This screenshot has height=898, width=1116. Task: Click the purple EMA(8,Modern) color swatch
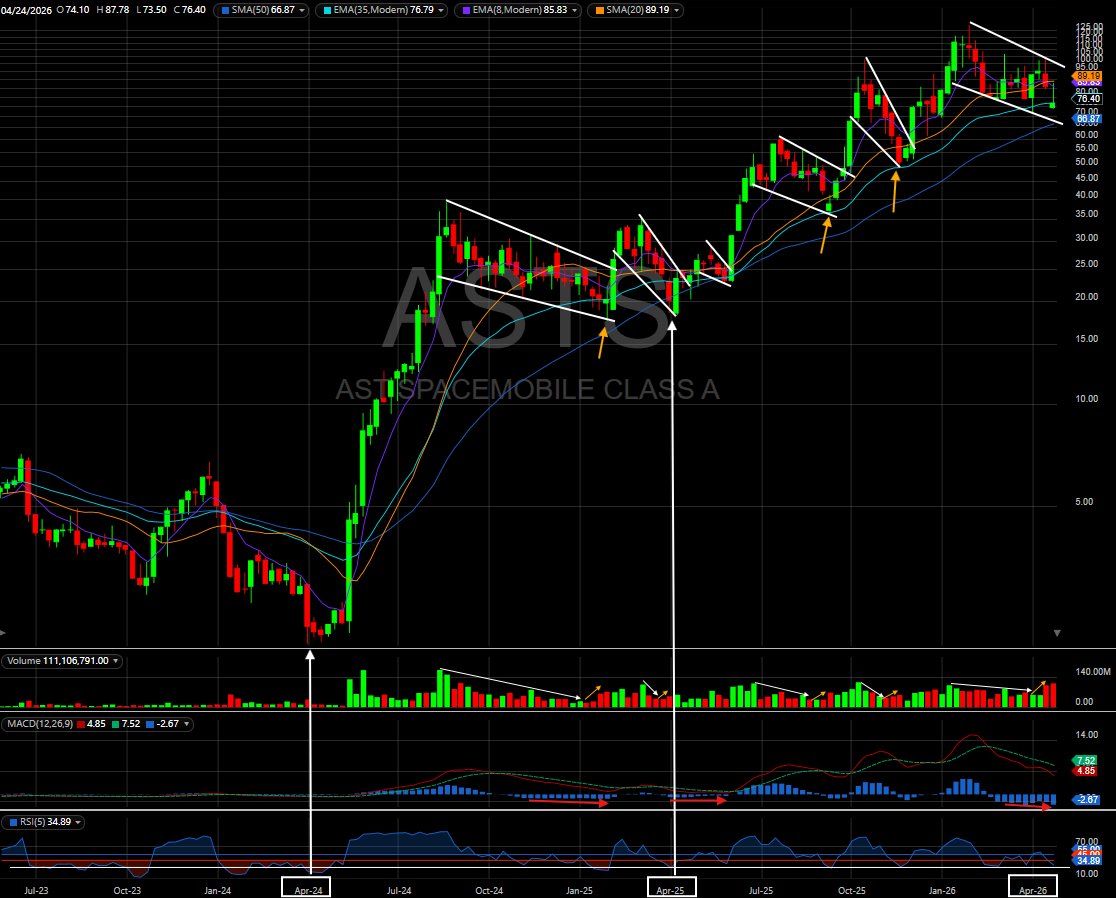(466, 10)
